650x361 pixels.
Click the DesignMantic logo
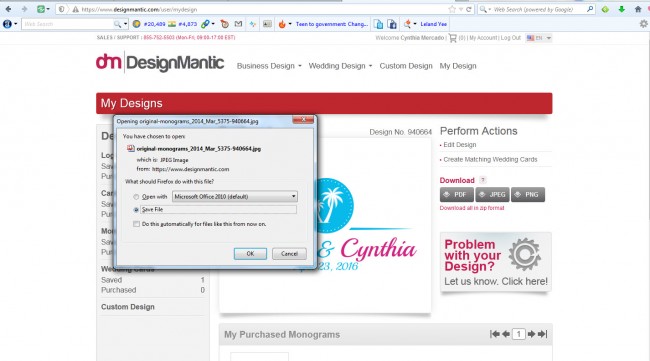[x=160, y=63]
